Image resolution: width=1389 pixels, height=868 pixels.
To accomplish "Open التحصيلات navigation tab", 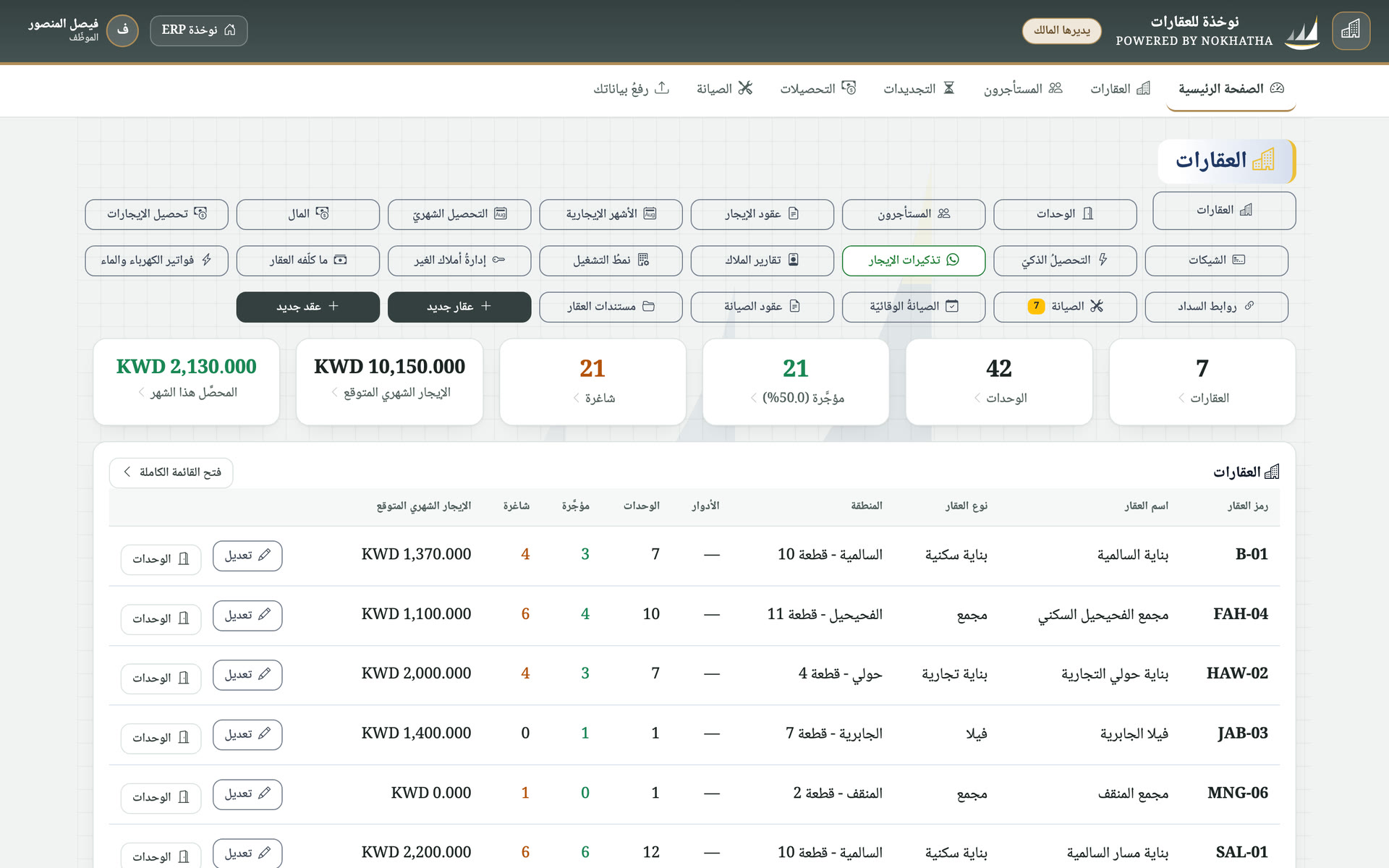I will [817, 89].
